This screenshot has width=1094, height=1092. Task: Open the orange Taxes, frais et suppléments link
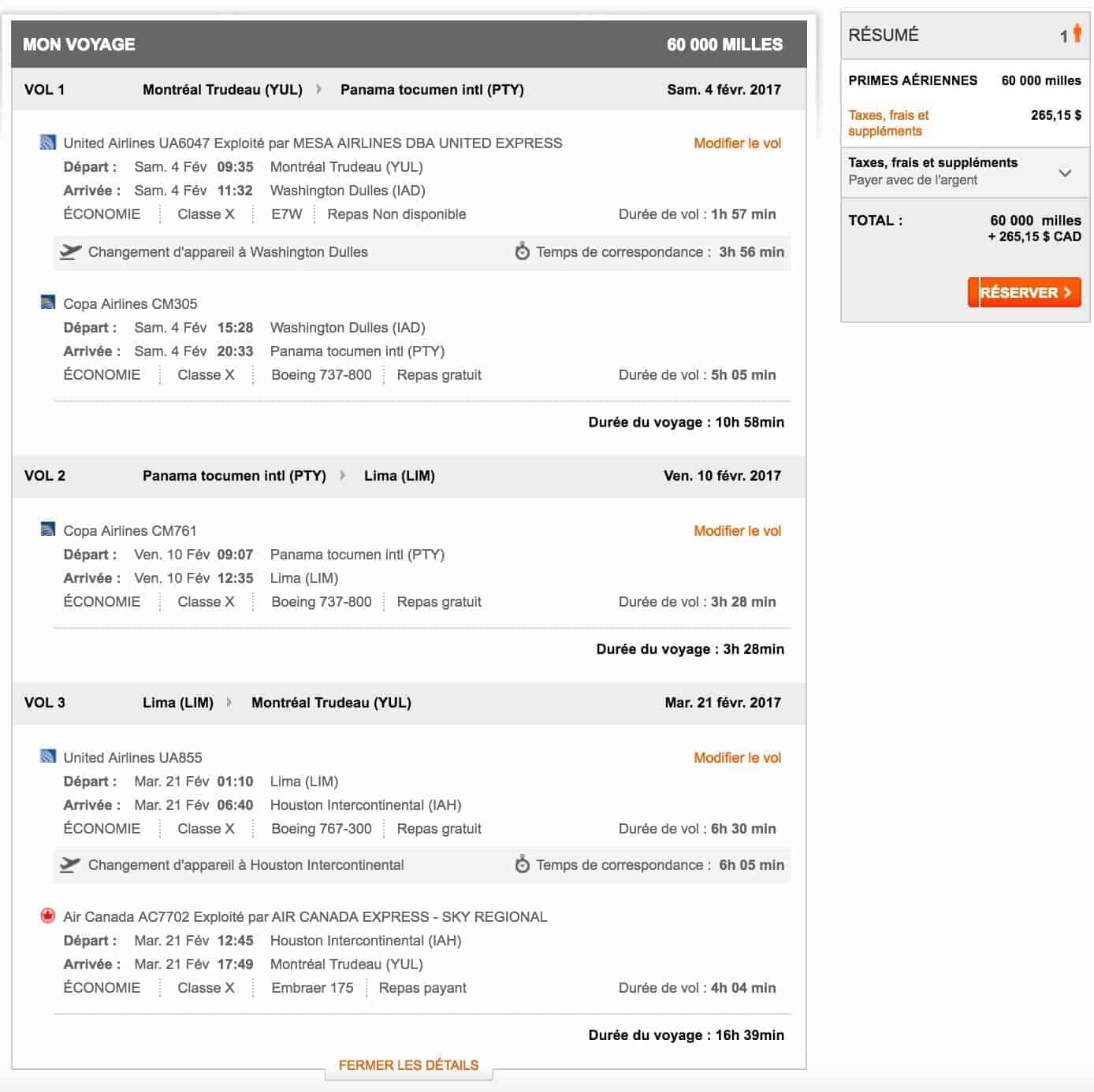click(888, 123)
